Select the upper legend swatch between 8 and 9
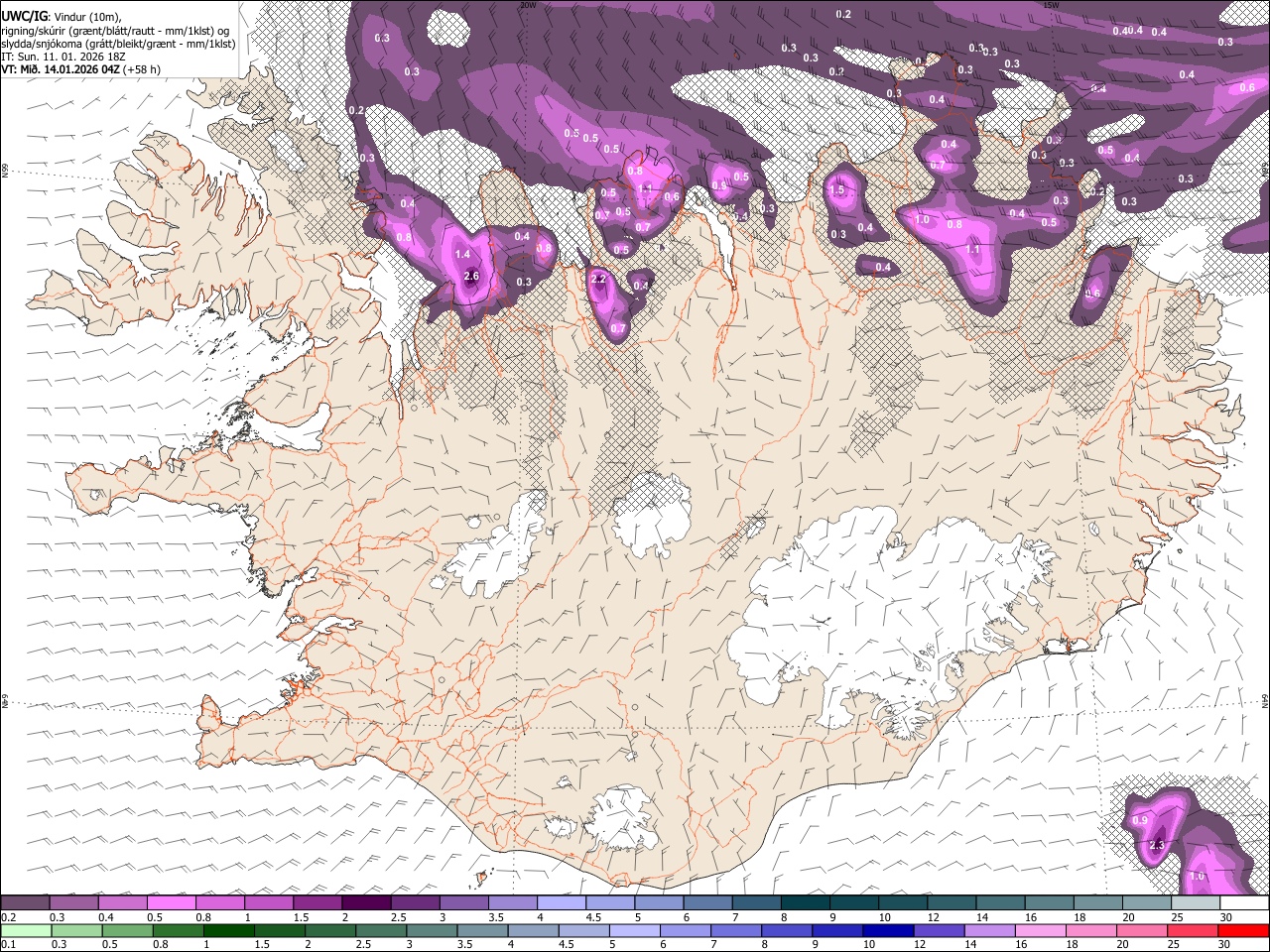The height and width of the screenshot is (952, 1270). 806,903
